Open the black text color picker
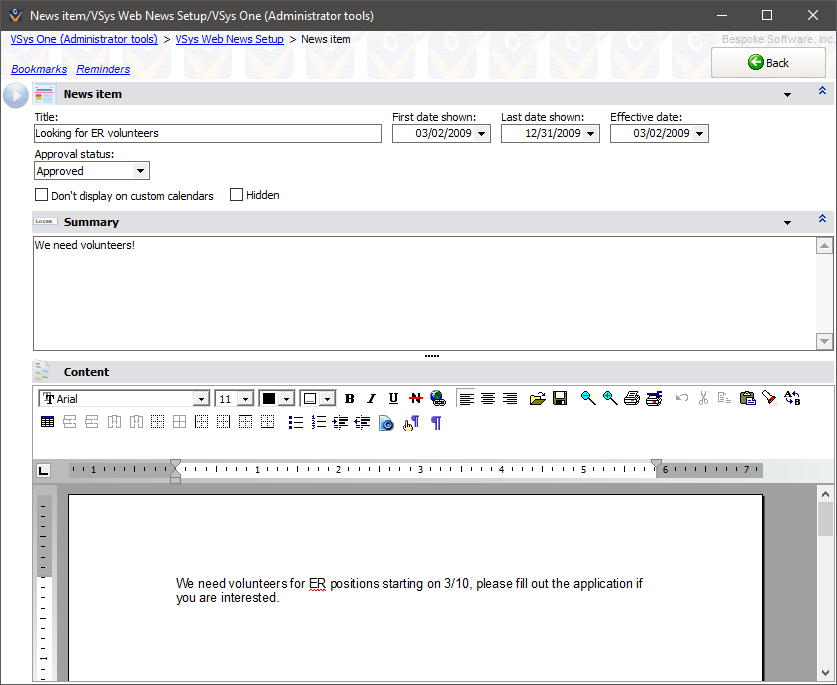 [x=287, y=399]
